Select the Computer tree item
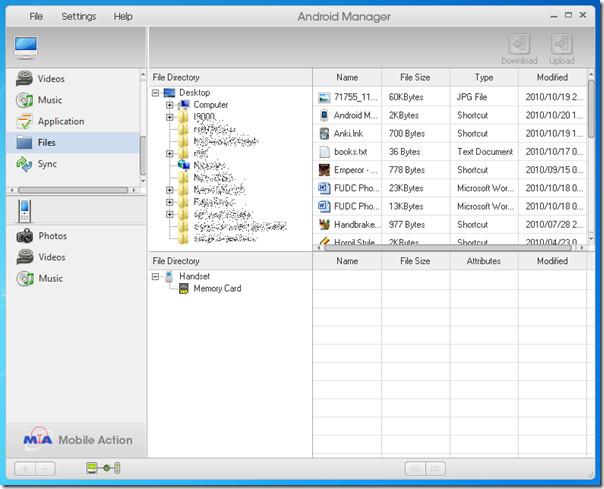Viewport: 604px width, 489px height. pyautogui.click(x=210, y=105)
